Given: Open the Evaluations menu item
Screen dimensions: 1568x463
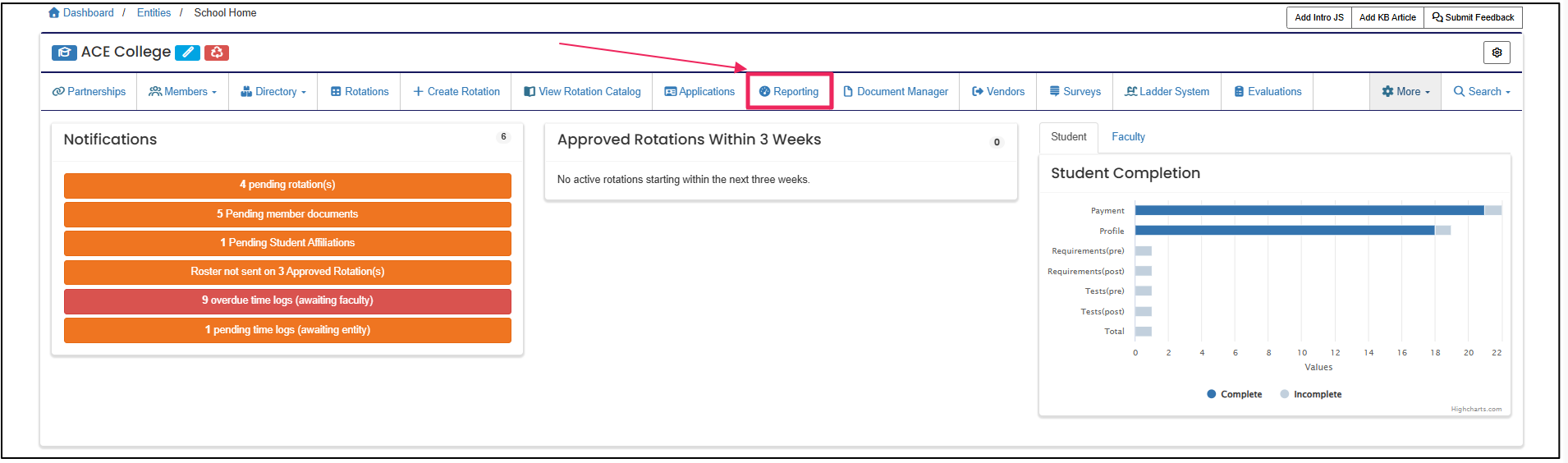Looking at the screenshot, I should [x=1268, y=92].
